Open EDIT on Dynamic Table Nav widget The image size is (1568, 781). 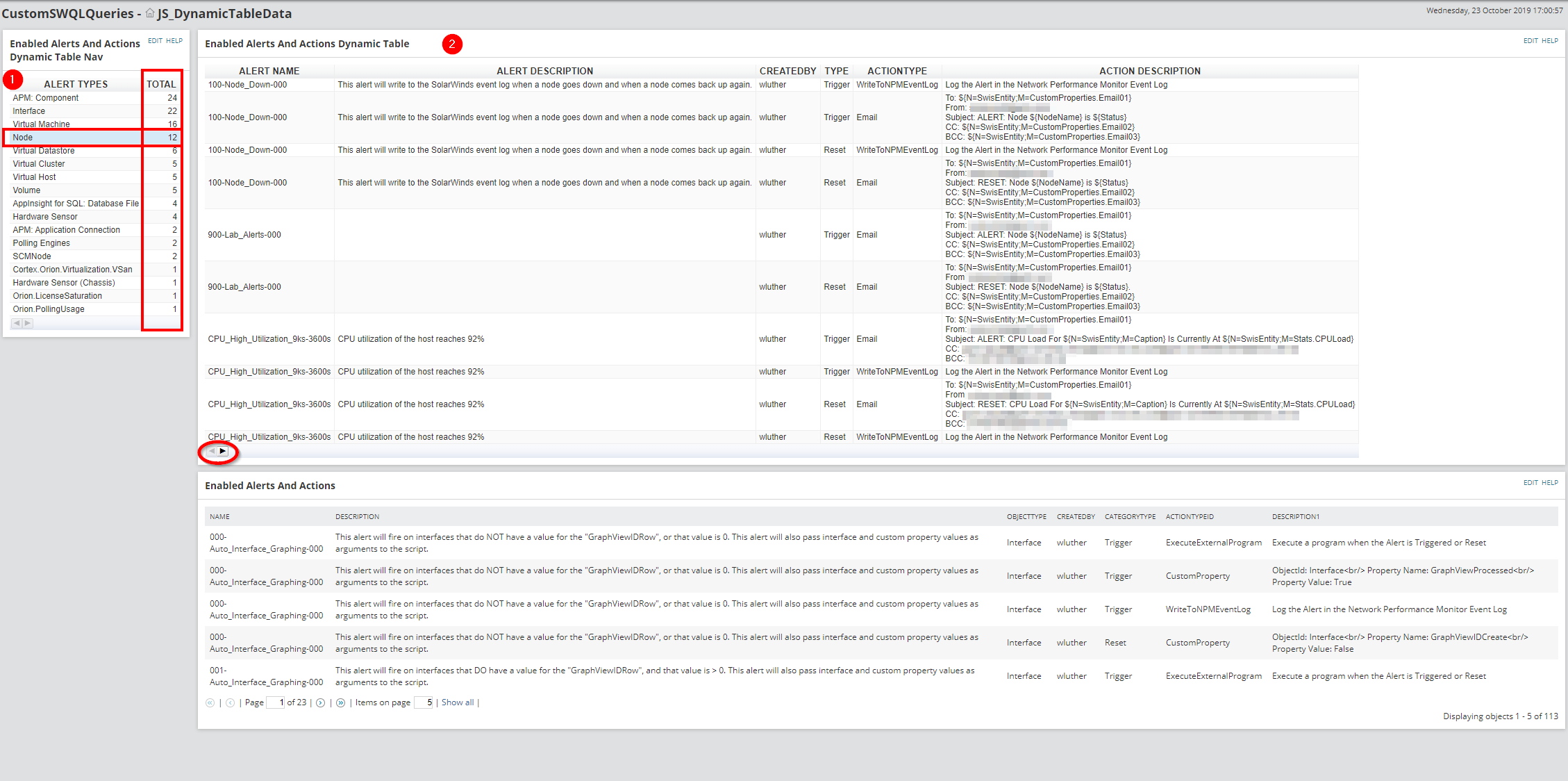(x=155, y=41)
